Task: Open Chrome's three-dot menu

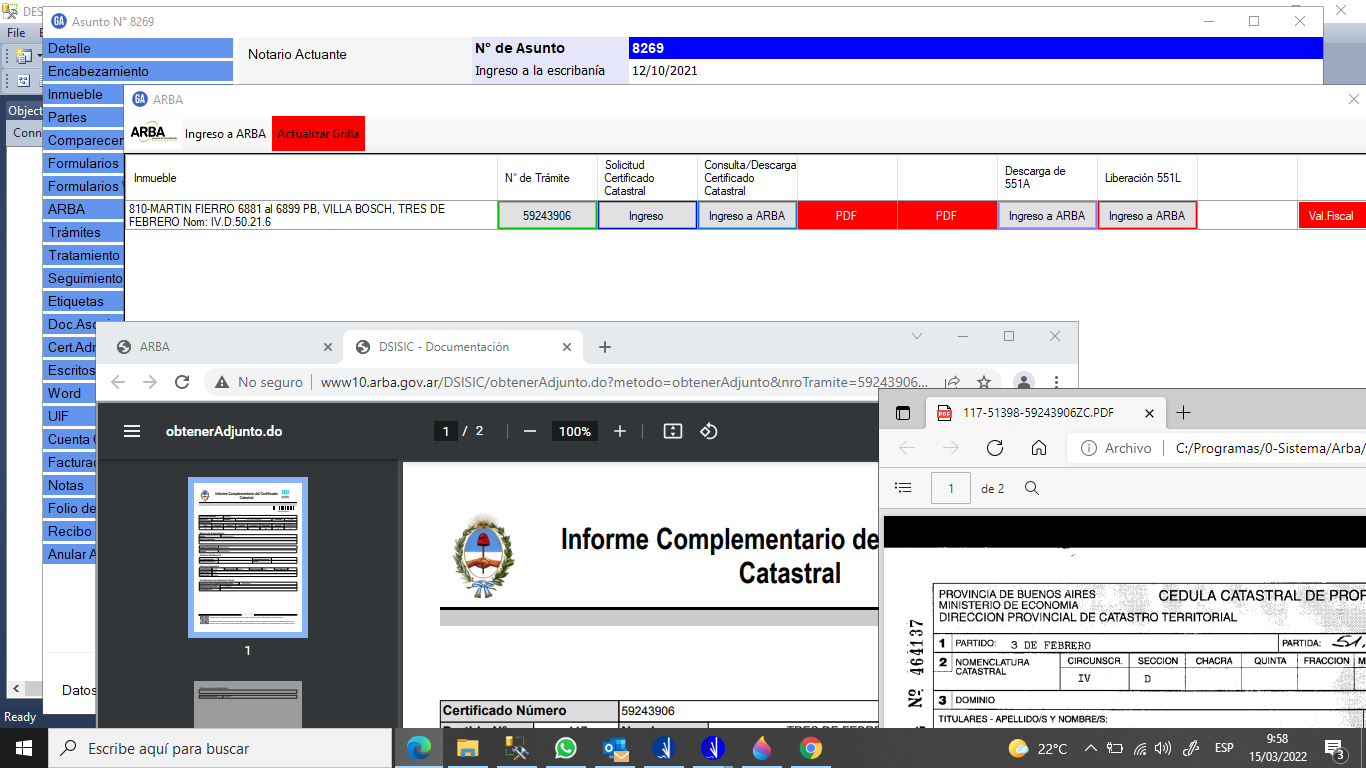Action: pos(1056,382)
